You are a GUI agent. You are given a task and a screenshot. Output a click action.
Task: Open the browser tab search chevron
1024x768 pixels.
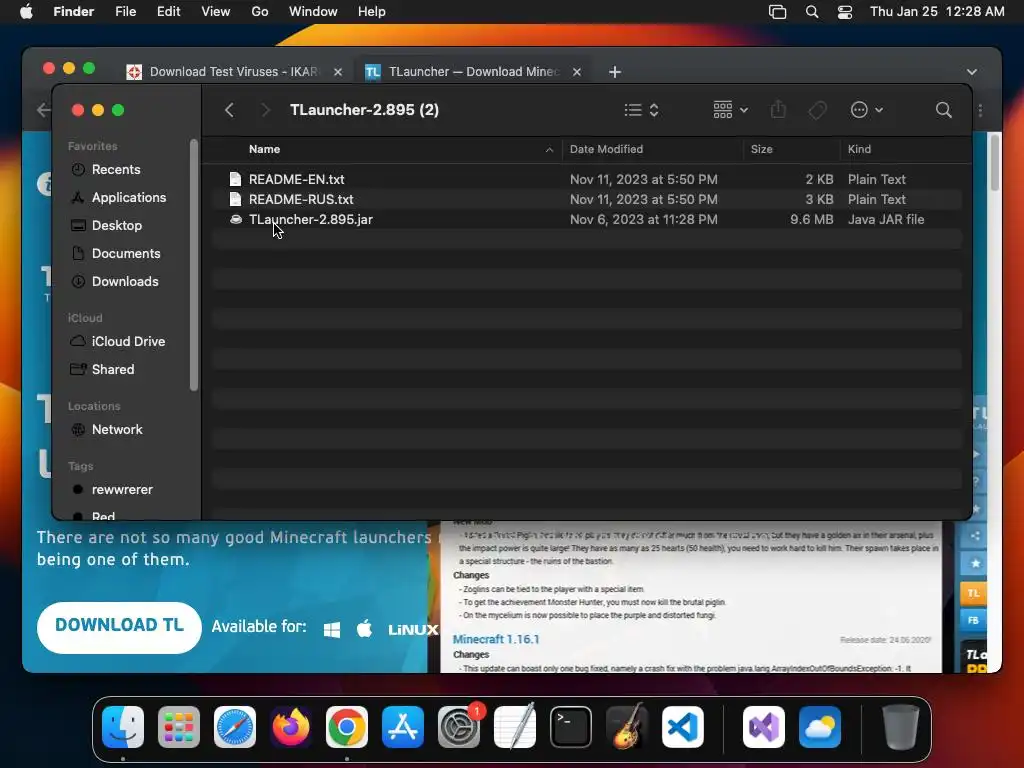972,72
